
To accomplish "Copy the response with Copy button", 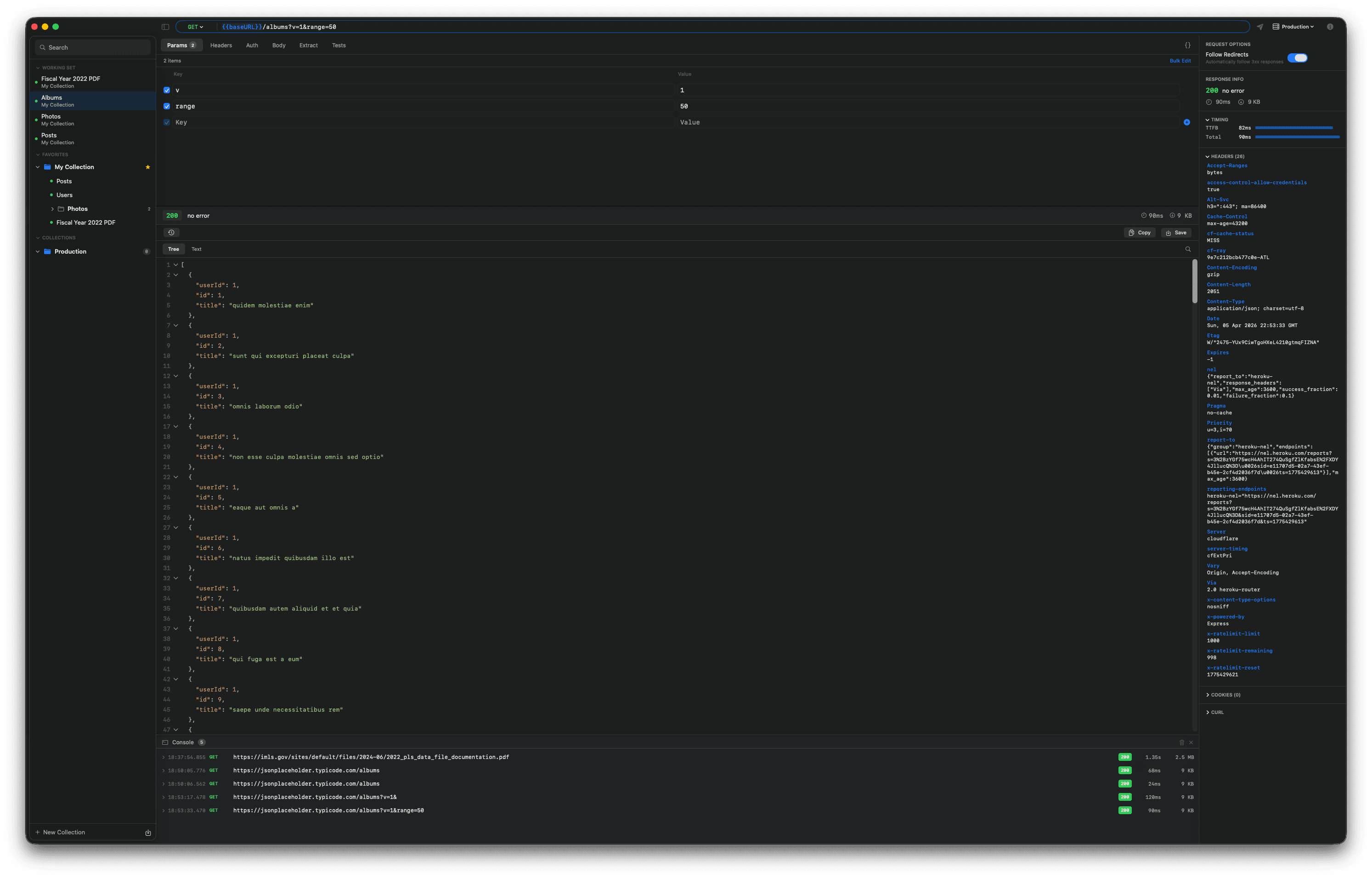I will [1140, 232].
